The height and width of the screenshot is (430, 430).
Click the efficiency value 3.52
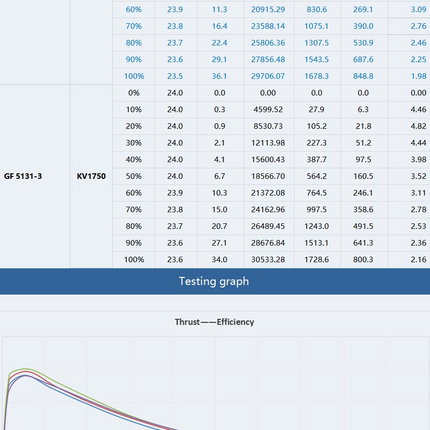click(x=418, y=176)
